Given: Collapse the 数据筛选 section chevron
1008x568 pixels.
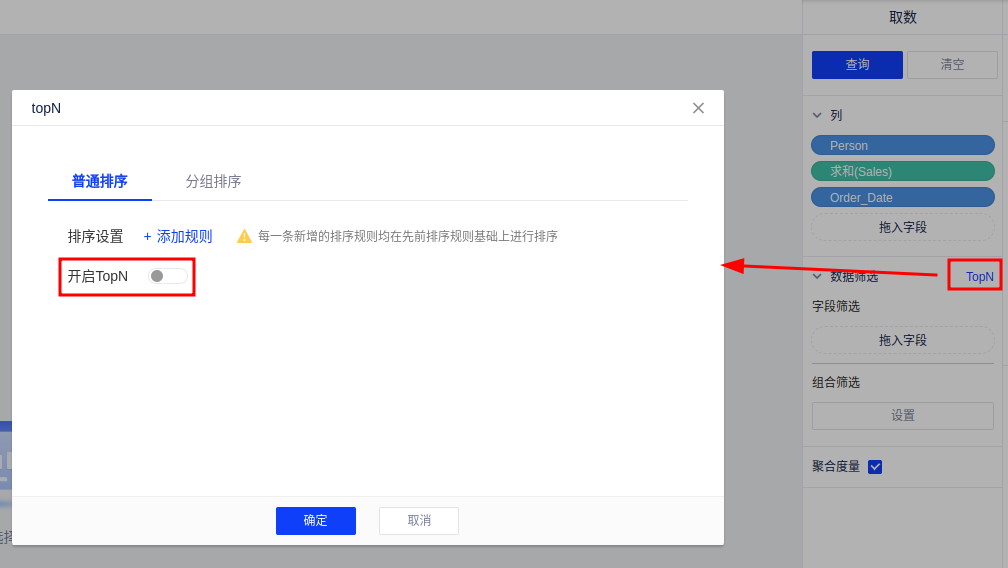Looking at the screenshot, I should [x=817, y=276].
